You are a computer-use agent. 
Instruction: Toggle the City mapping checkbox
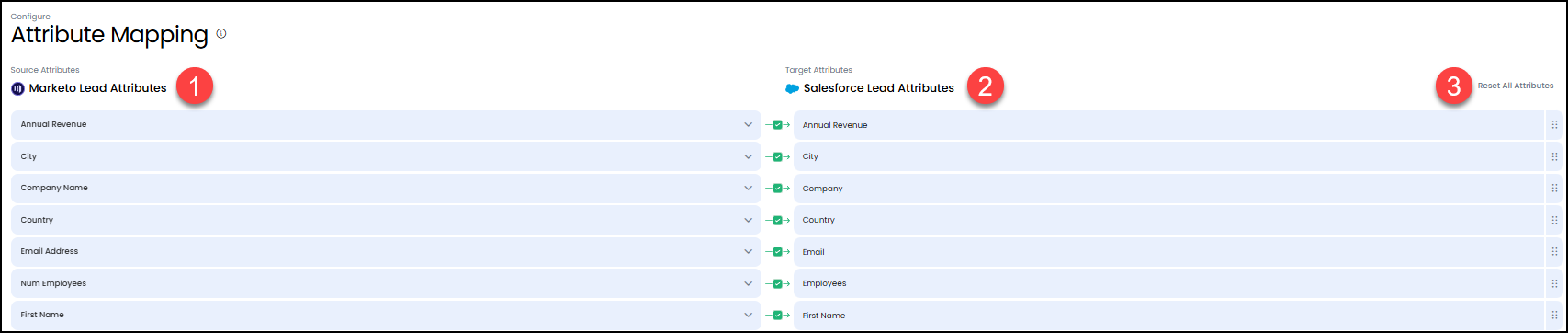pyautogui.click(x=777, y=156)
